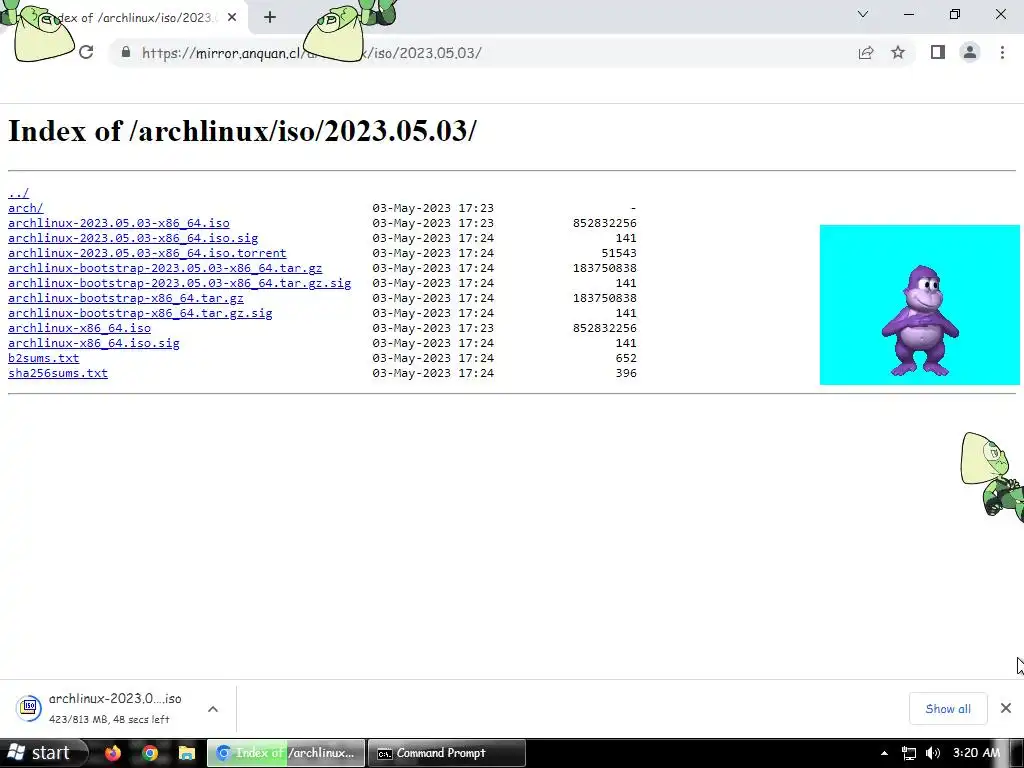
Task: Open archlinux-bootstrap-2023.05.03-x86_64.tar.gz.sig link
Action: pyautogui.click(x=180, y=283)
